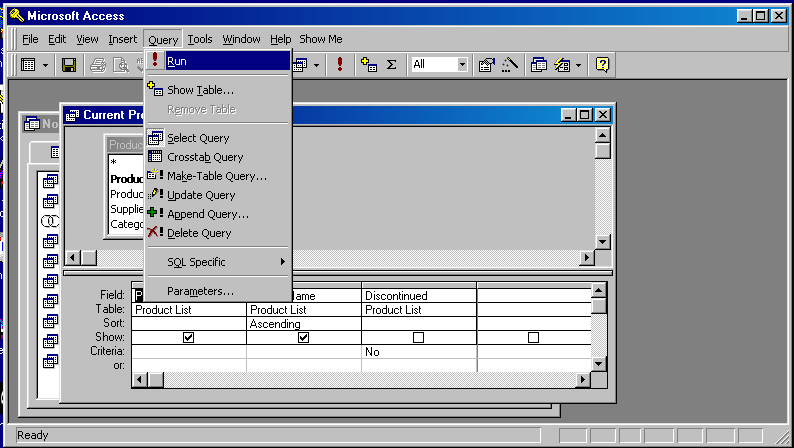
Task: Click the Database Window toolbar icon
Action: (x=539, y=65)
